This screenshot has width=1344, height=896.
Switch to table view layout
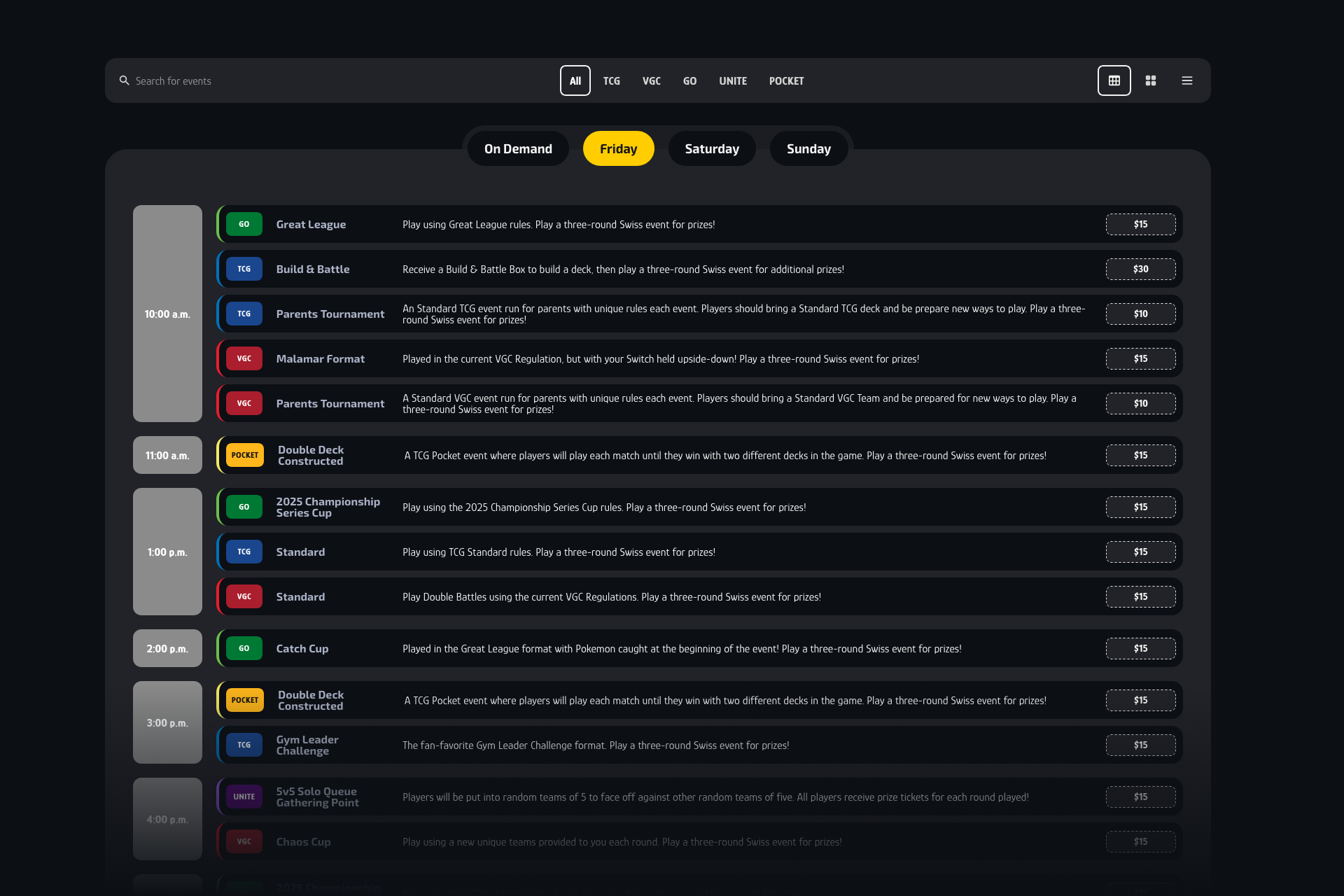point(1114,80)
